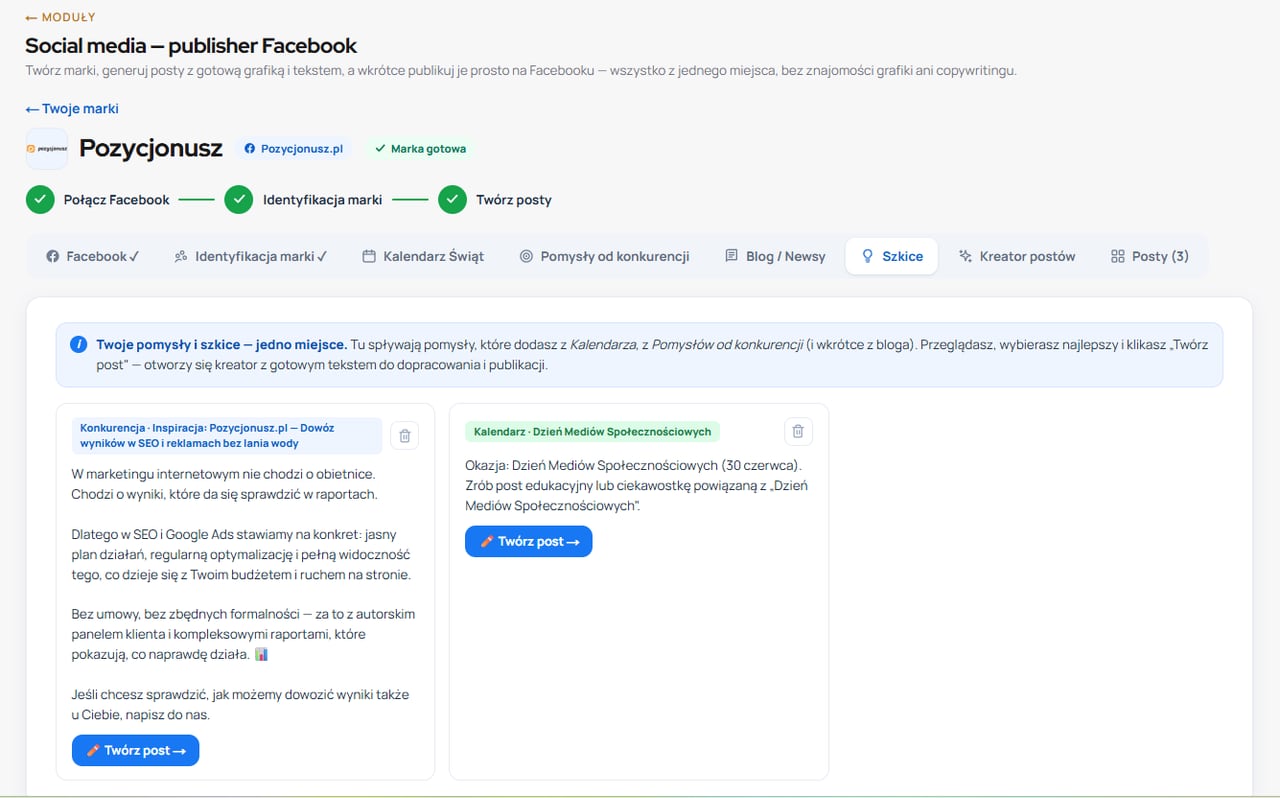Click the grid icon in Posty tab
Screen dimensions: 1280x798
point(1117,256)
